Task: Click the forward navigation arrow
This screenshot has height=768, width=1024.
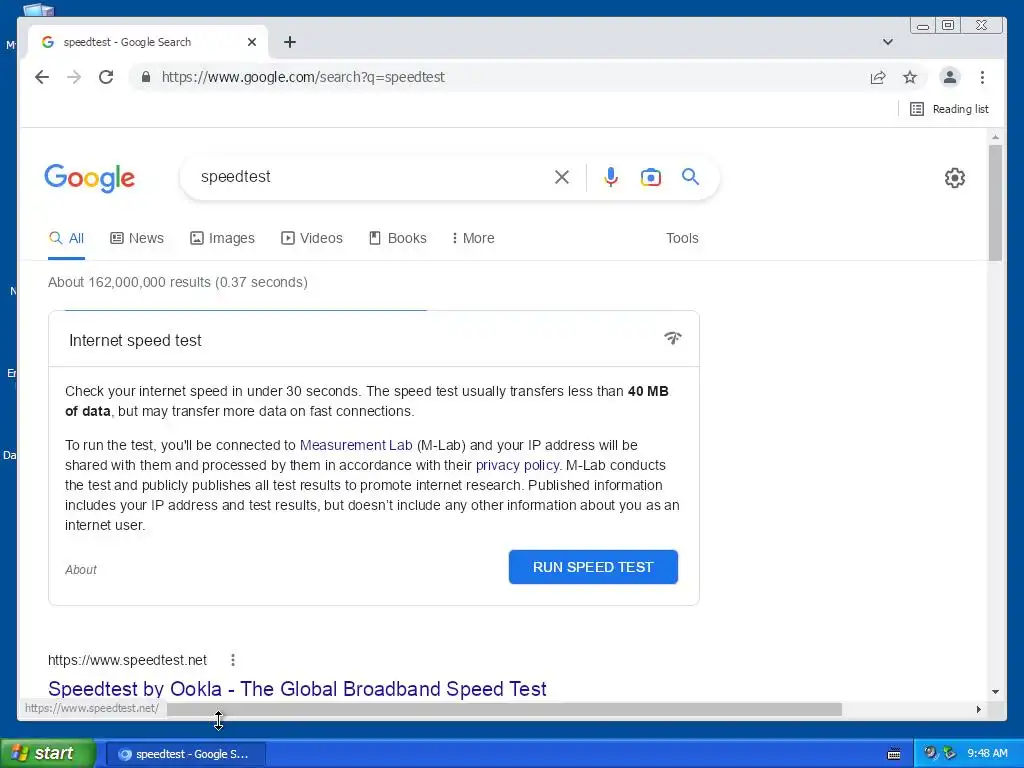Action: (74, 77)
